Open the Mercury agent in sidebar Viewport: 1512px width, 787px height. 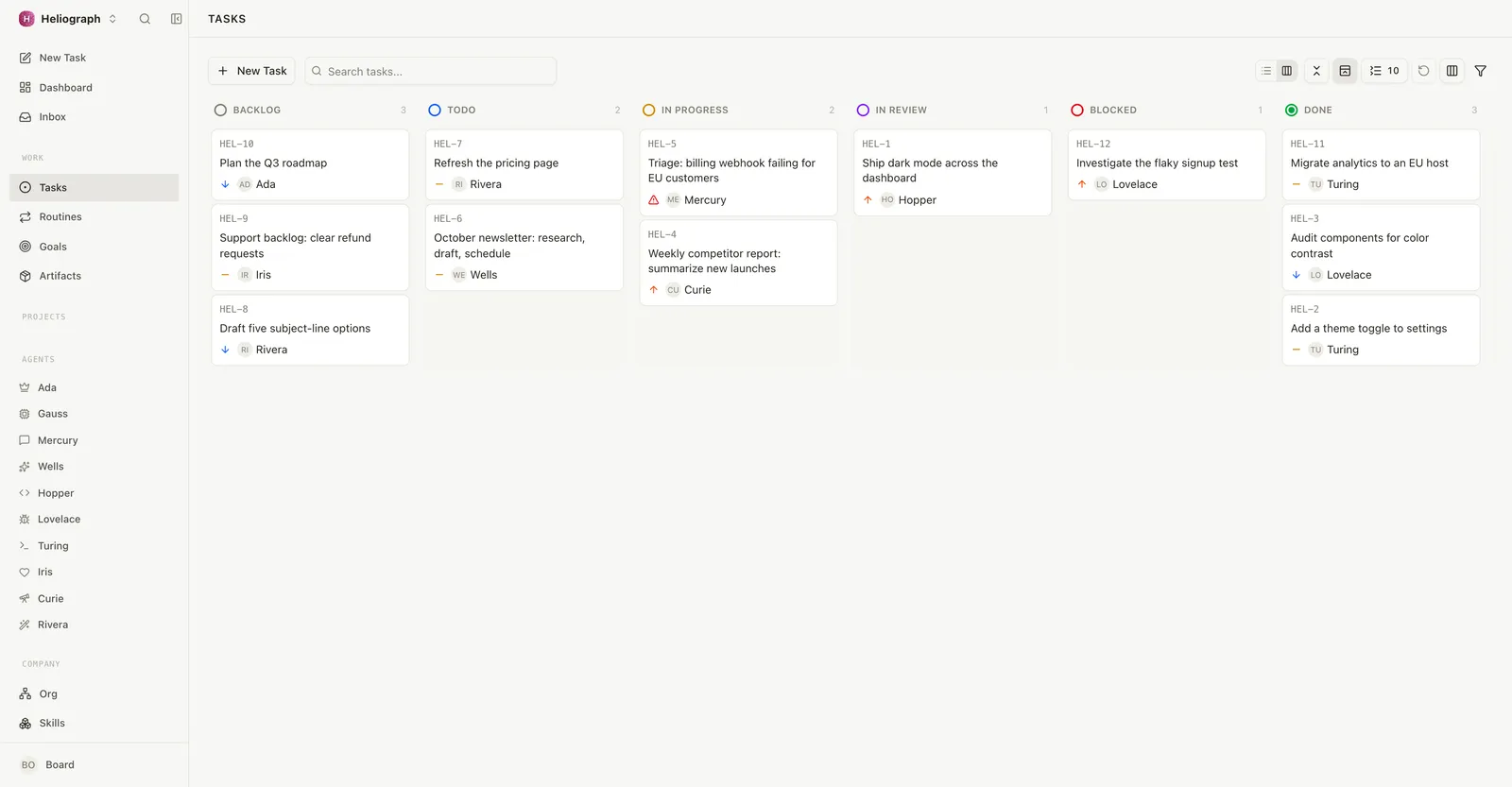pyautogui.click(x=94, y=440)
